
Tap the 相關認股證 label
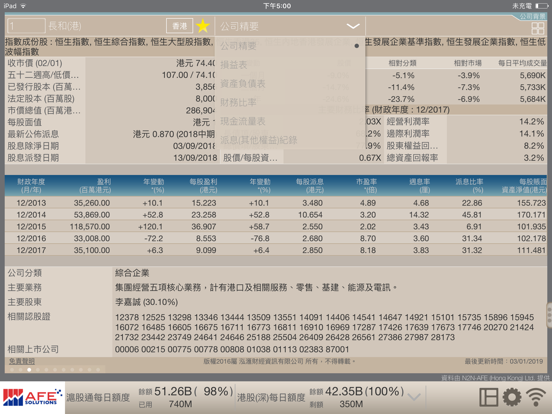[29, 316]
